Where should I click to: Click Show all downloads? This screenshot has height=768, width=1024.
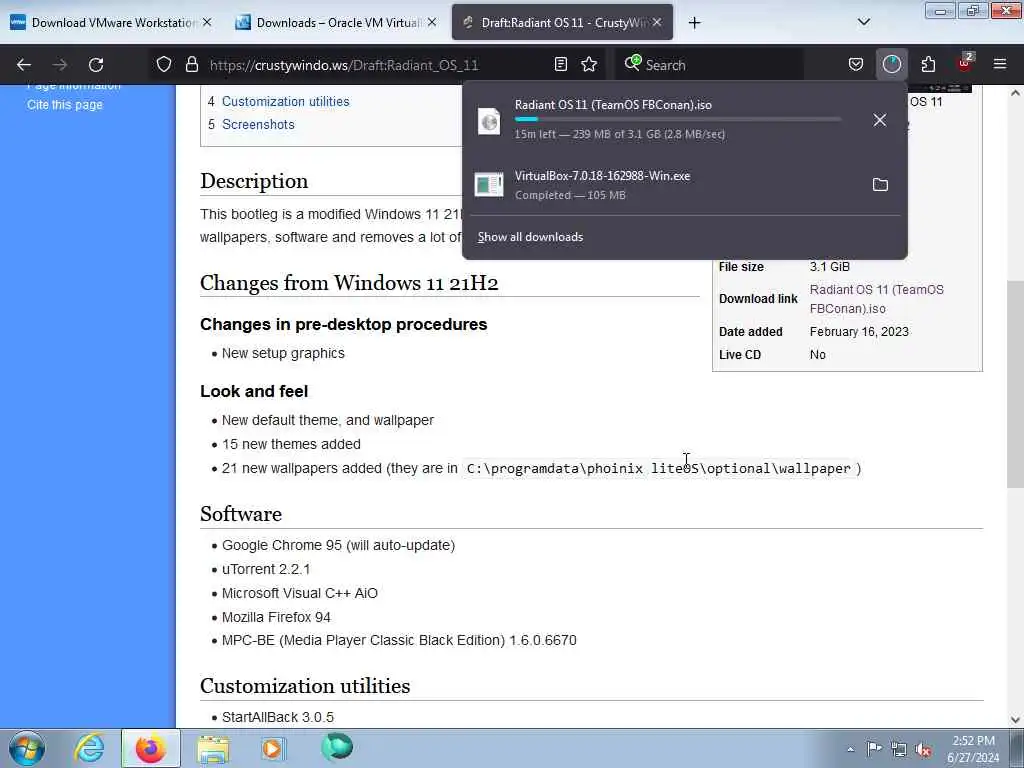click(530, 237)
